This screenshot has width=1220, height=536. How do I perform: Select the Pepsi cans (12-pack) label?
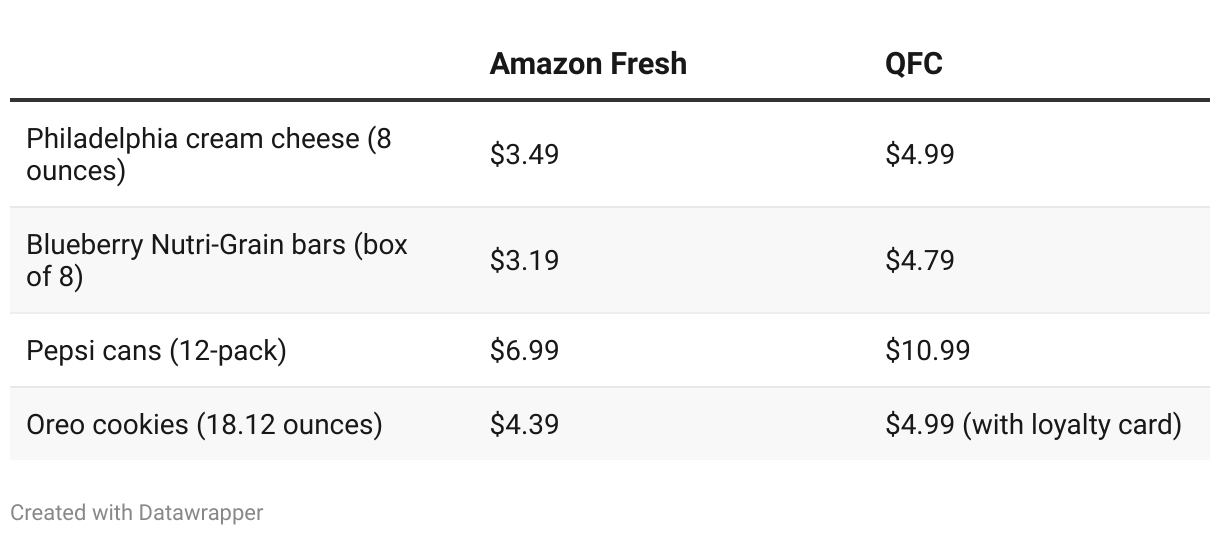pyautogui.click(x=156, y=351)
